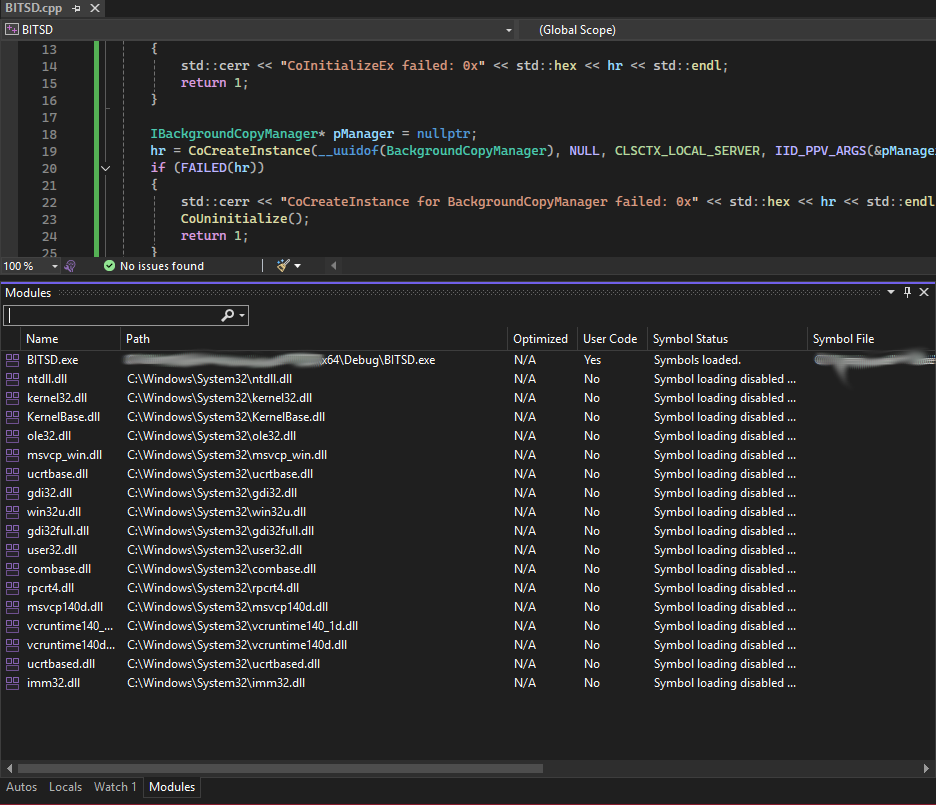The height and width of the screenshot is (805, 936).
Task: Click the BITSD.cpp tab title
Action: [x=34, y=8]
